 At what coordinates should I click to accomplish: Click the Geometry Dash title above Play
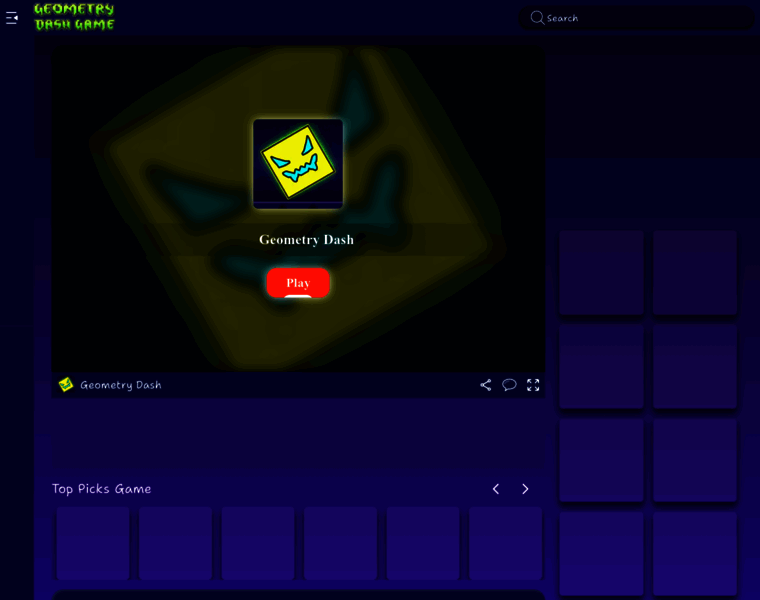point(306,239)
